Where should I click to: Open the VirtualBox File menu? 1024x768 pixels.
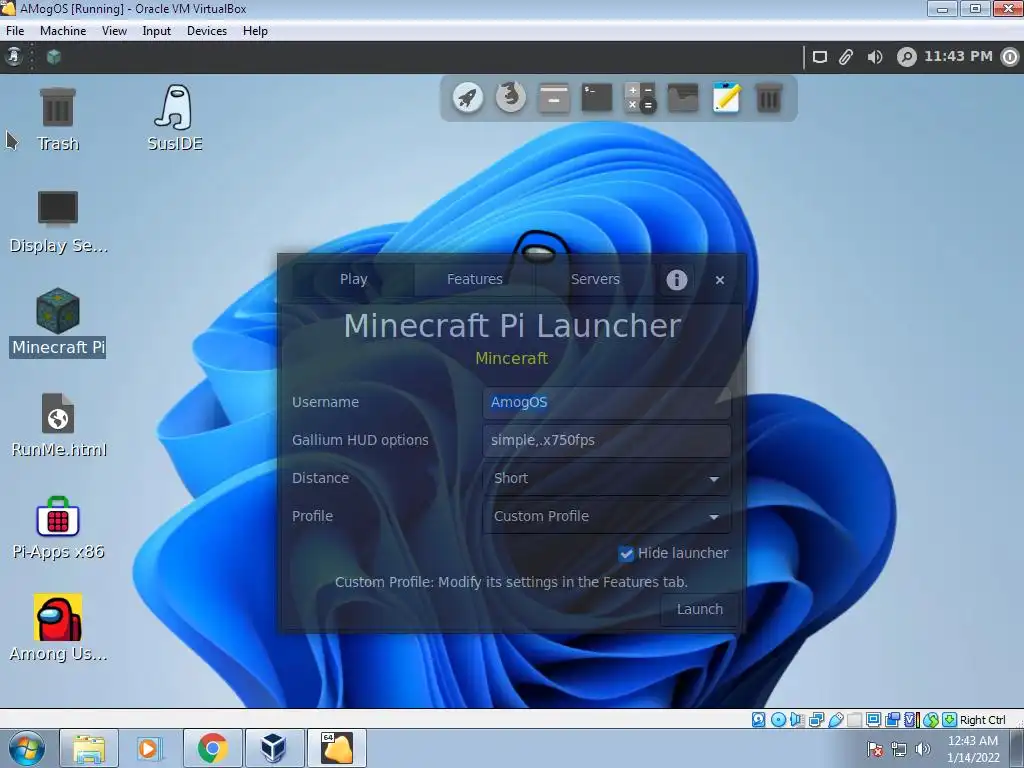click(x=15, y=31)
